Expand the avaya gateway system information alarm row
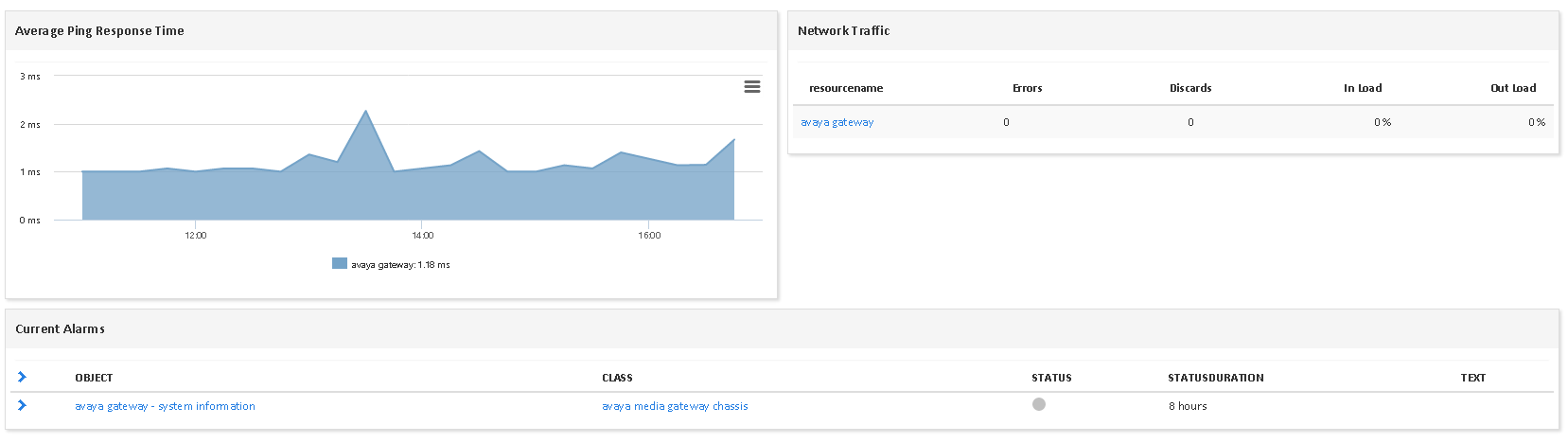Viewport: 1568px width, 443px height. 23,405
